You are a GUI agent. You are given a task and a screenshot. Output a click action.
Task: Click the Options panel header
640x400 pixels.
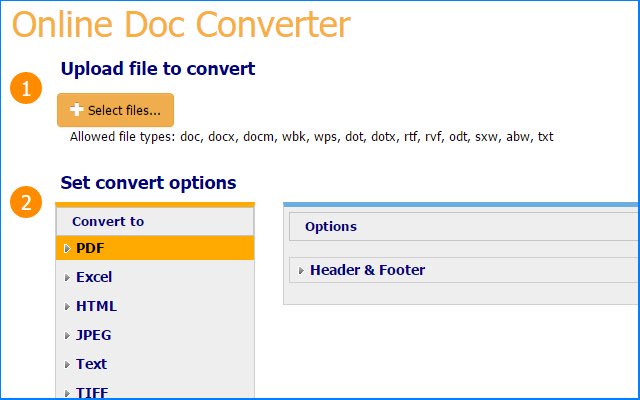[x=464, y=227]
